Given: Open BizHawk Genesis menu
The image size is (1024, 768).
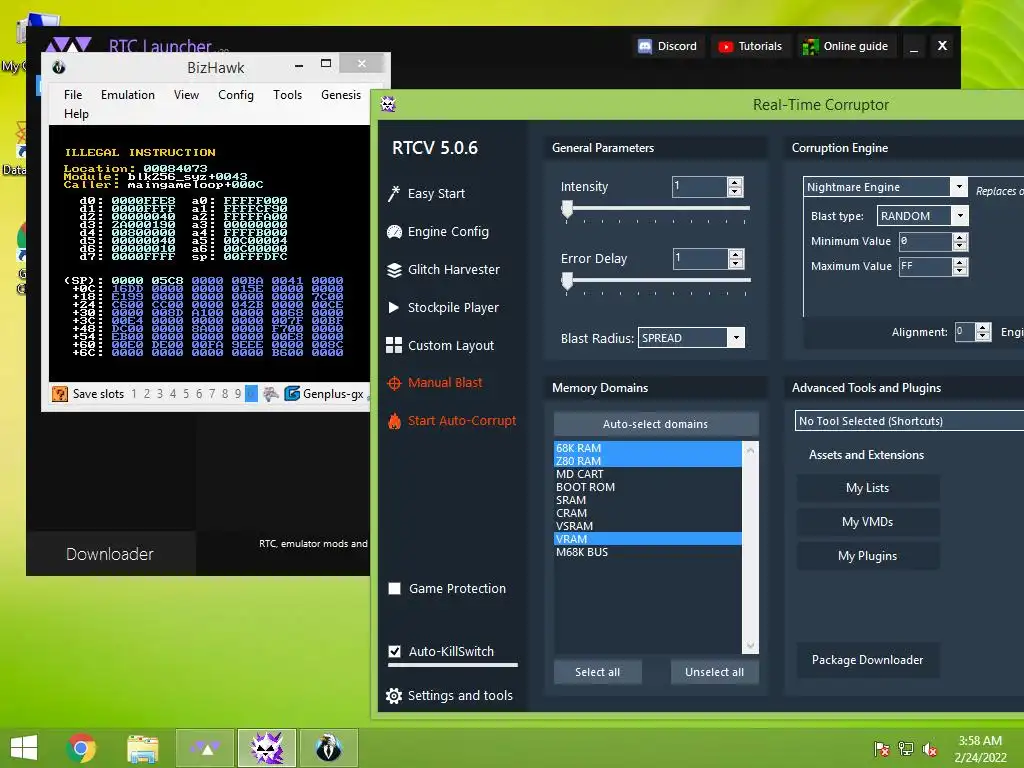Looking at the screenshot, I should point(341,95).
